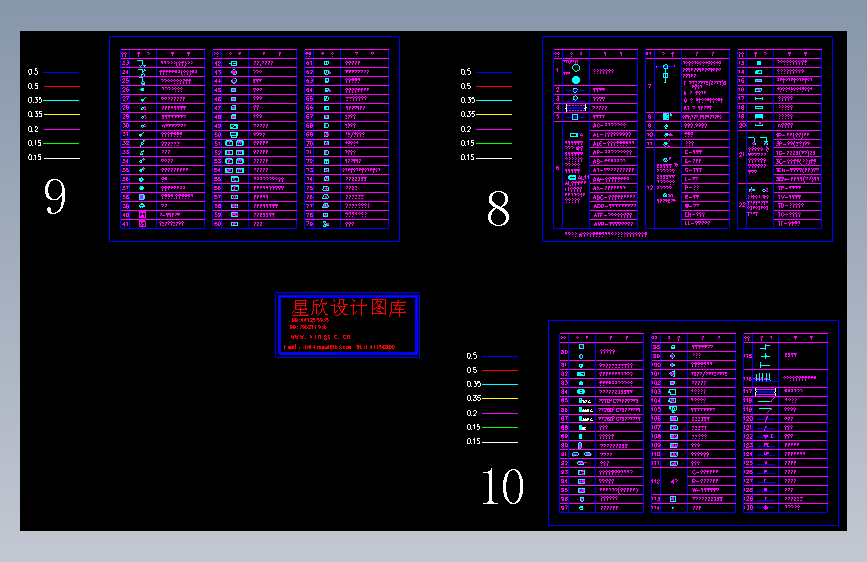
Task: Click the large sheet number 10
Action: pos(503,486)
